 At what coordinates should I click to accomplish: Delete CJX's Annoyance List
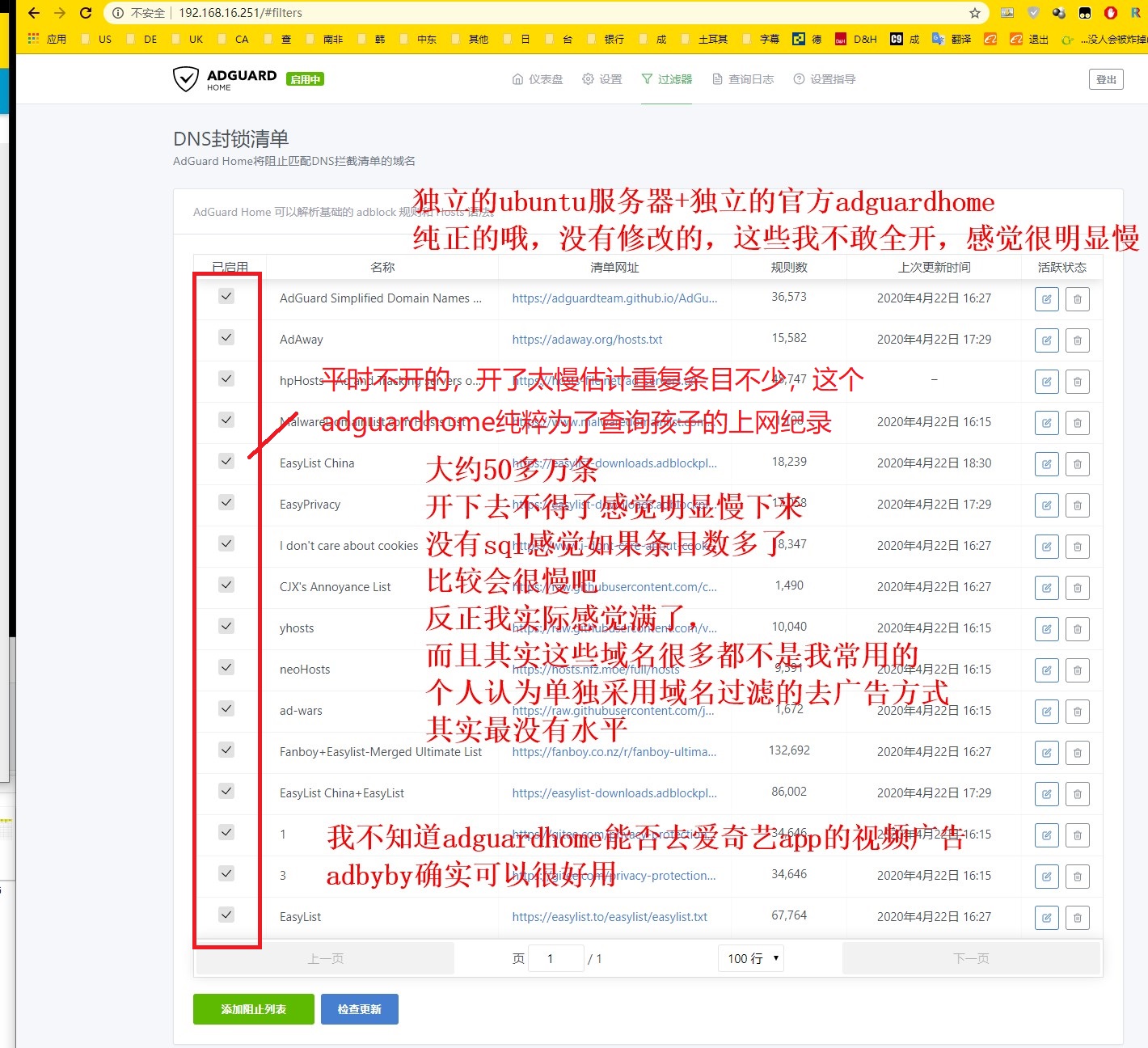coord(1078,588)
